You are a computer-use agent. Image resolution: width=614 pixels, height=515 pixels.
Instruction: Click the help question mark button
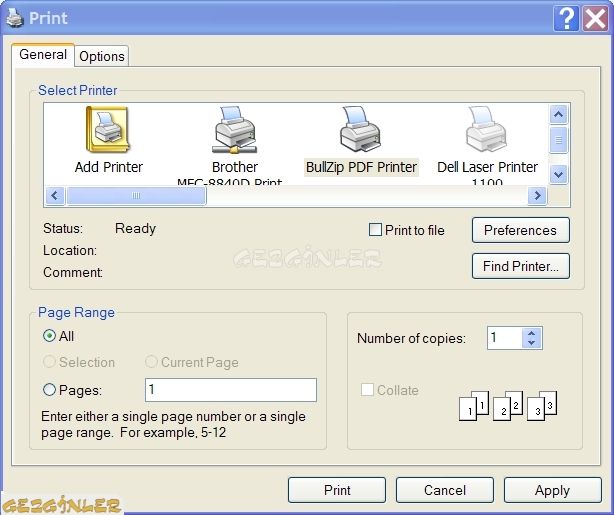click(566, 18)
